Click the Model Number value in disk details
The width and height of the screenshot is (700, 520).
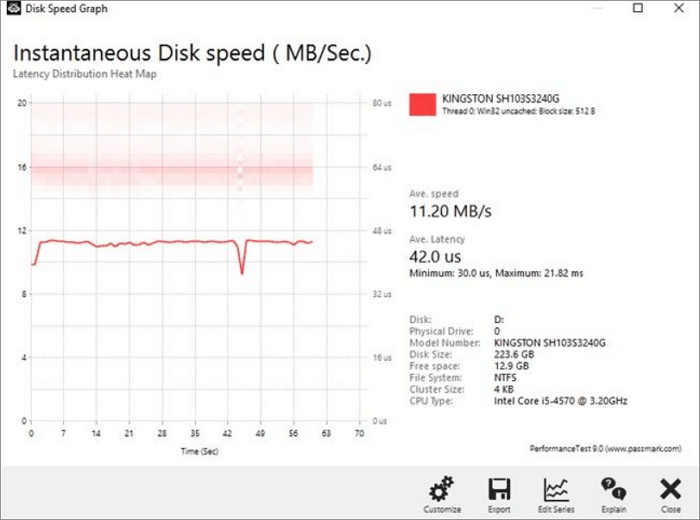tap(550, 342)
